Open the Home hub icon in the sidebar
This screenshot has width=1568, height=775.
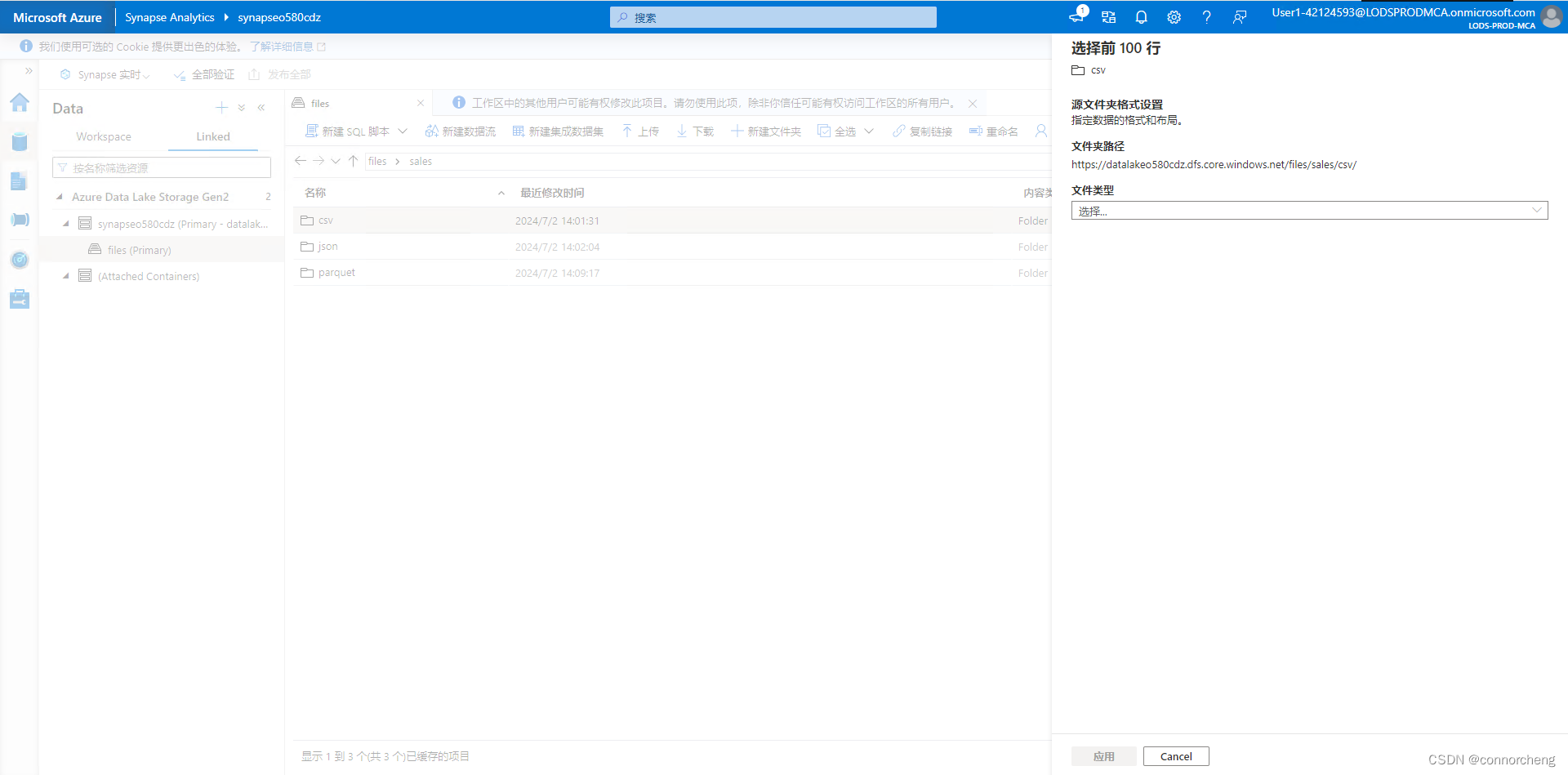click(x=20, y=103)
